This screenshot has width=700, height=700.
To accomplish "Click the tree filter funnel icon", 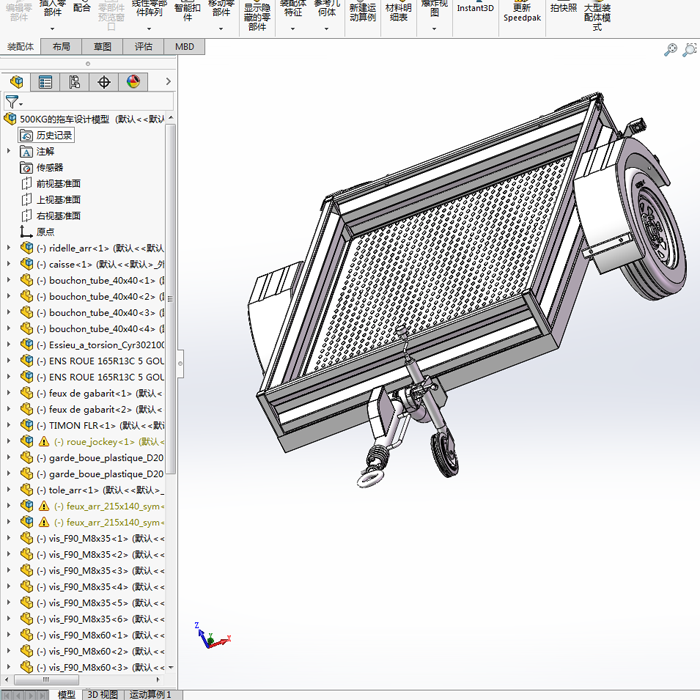I will click(x=12, y=102).
